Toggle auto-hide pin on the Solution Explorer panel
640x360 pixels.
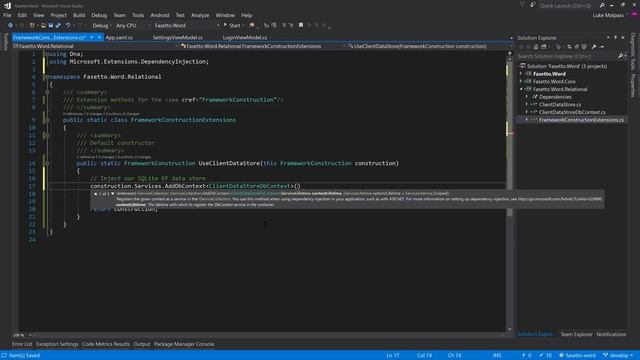[616, 38]
